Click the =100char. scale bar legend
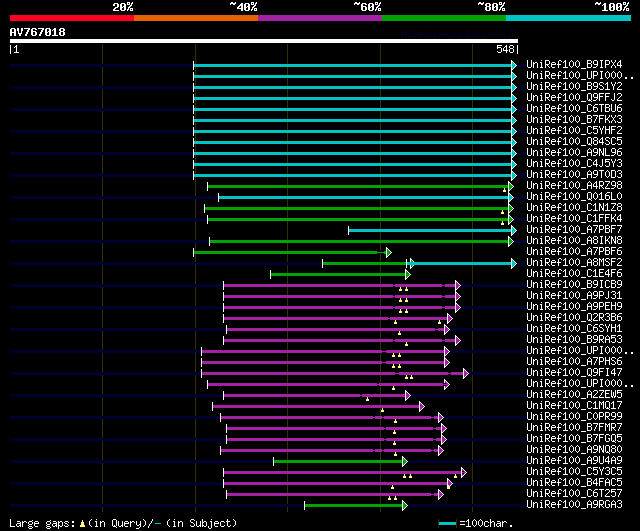The height and width of the screenshot is (531, 640). [476, 523]
